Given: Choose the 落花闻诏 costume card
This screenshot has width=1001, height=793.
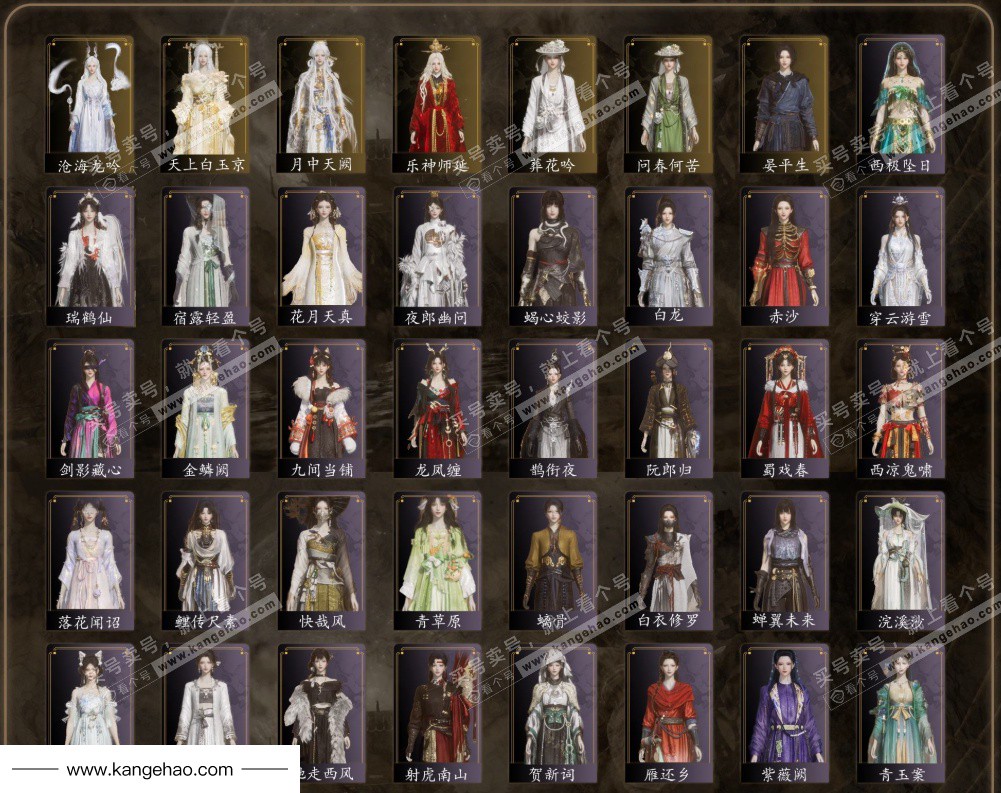Looking at the screenshot, I should (x=90, y=562).
